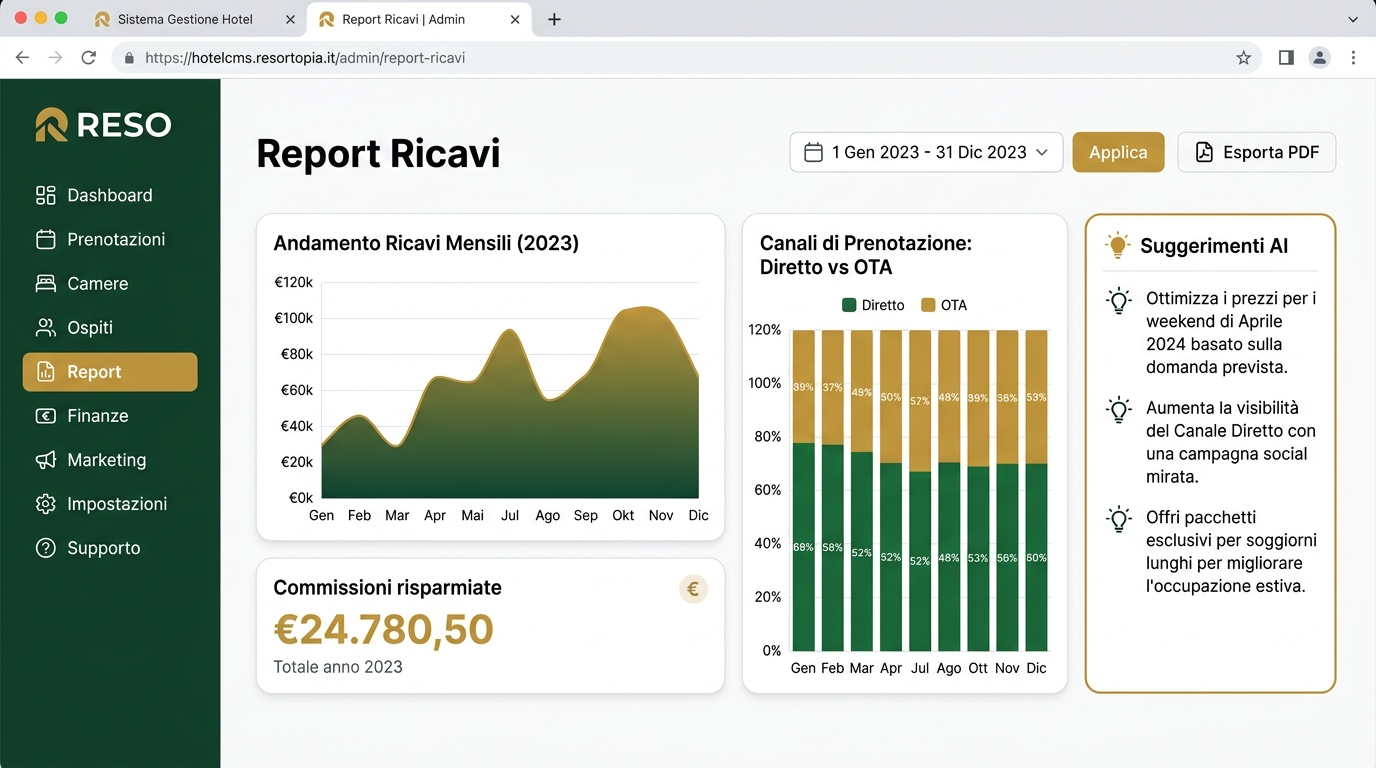Bookmark this page with the star icon
The height and width of the screenshot is (768, 1376).
[1243, 58]
